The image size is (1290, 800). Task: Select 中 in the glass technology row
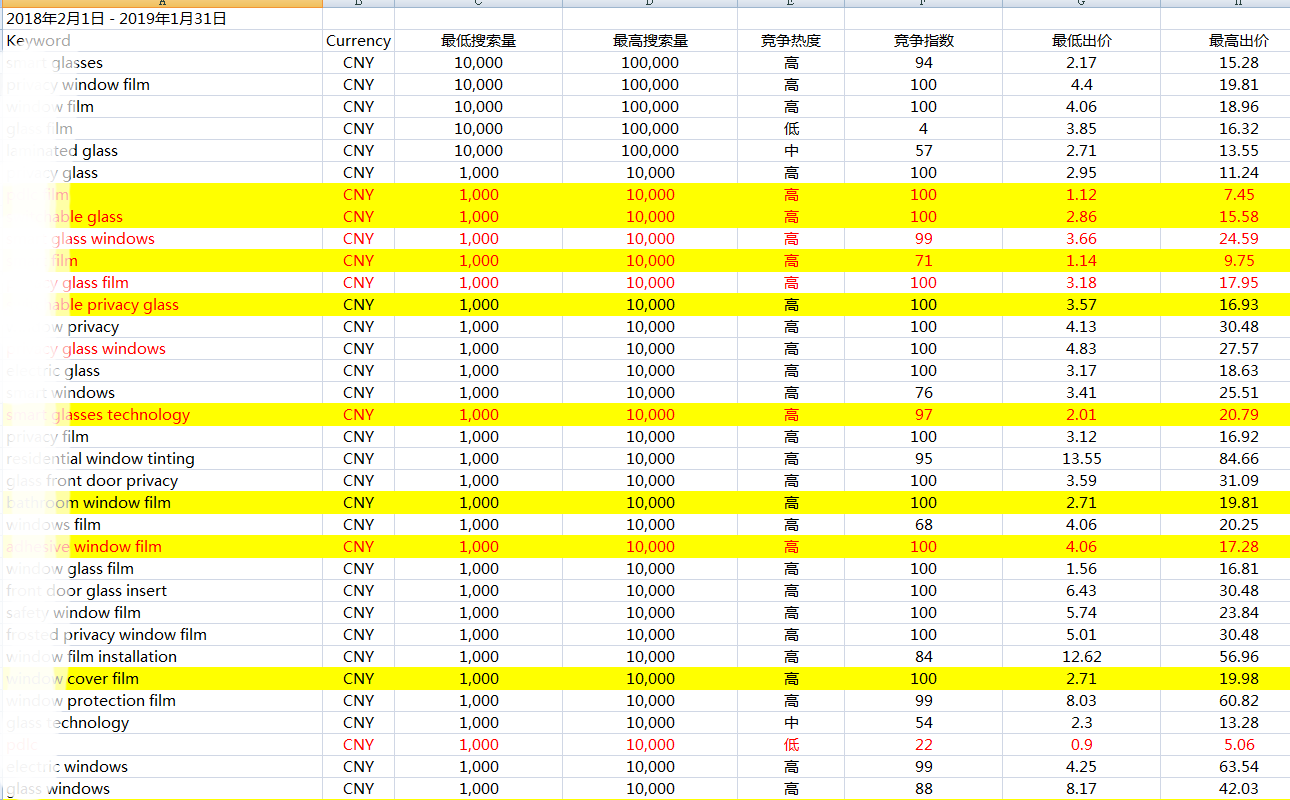pos(791,723)
